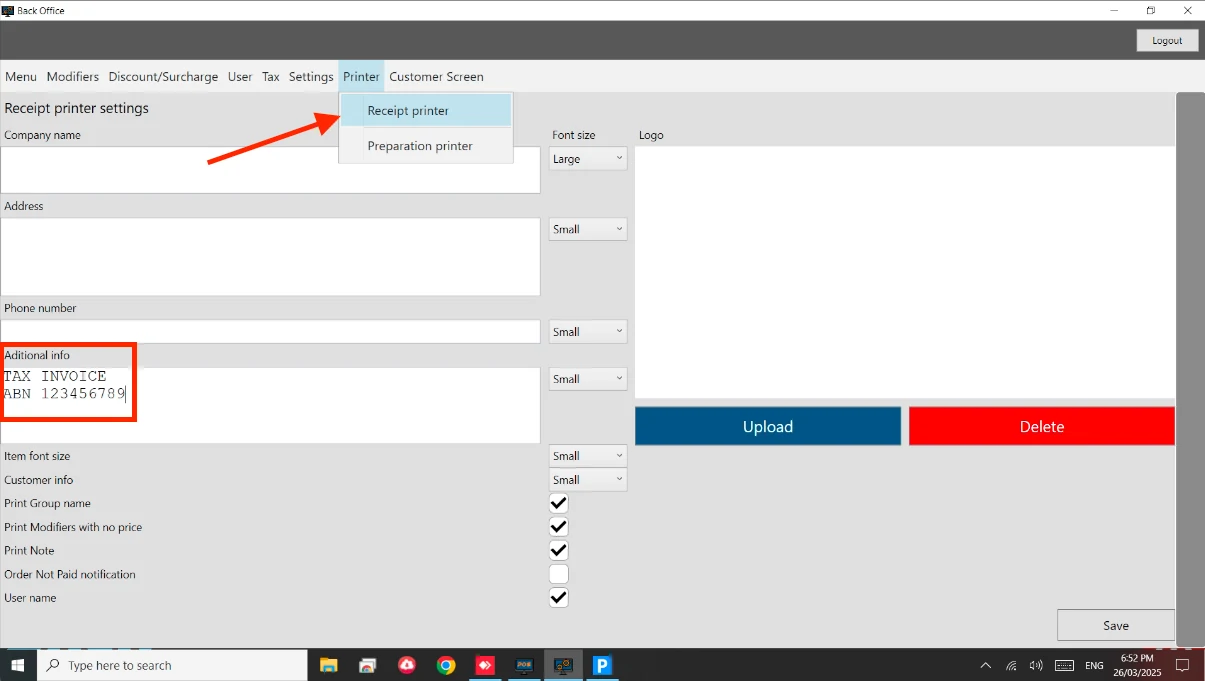Open the touch keyboard tray icon
Image resolution: width=1205 pixels, height=681 pixels.
click(1064, 665)
